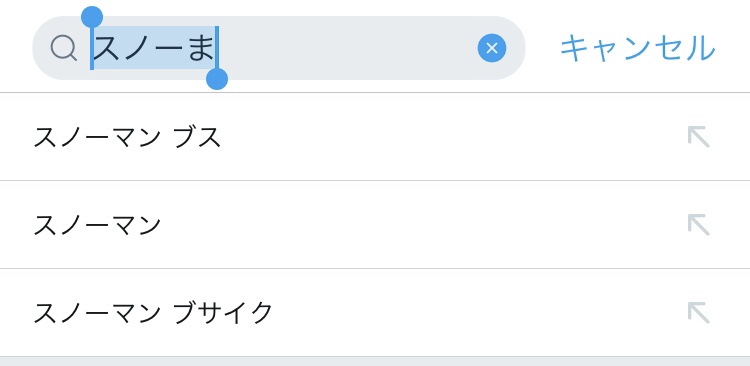Image resolution: width=750 pixels, height=366 pixels.
Task: Click the empty area right of the typed text
Action: pyautogui.click(x=347, y=48)
